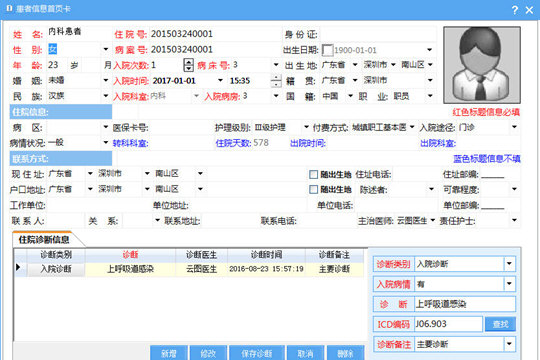The image size is (540, 360).
Task: Open the 性别 dropdown
Action: 106,49
